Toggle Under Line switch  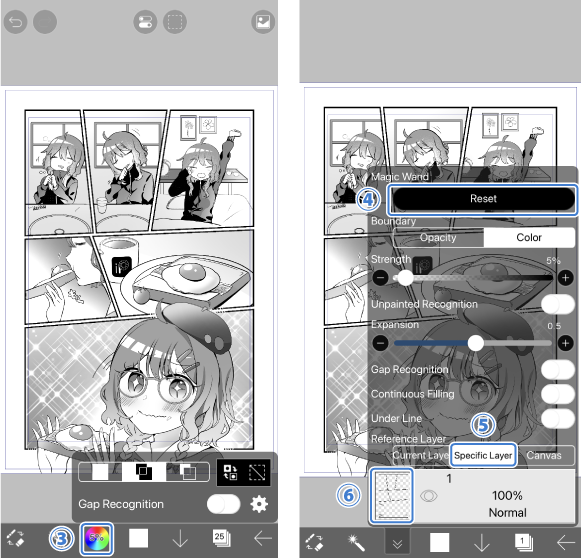tap(558, 419)
